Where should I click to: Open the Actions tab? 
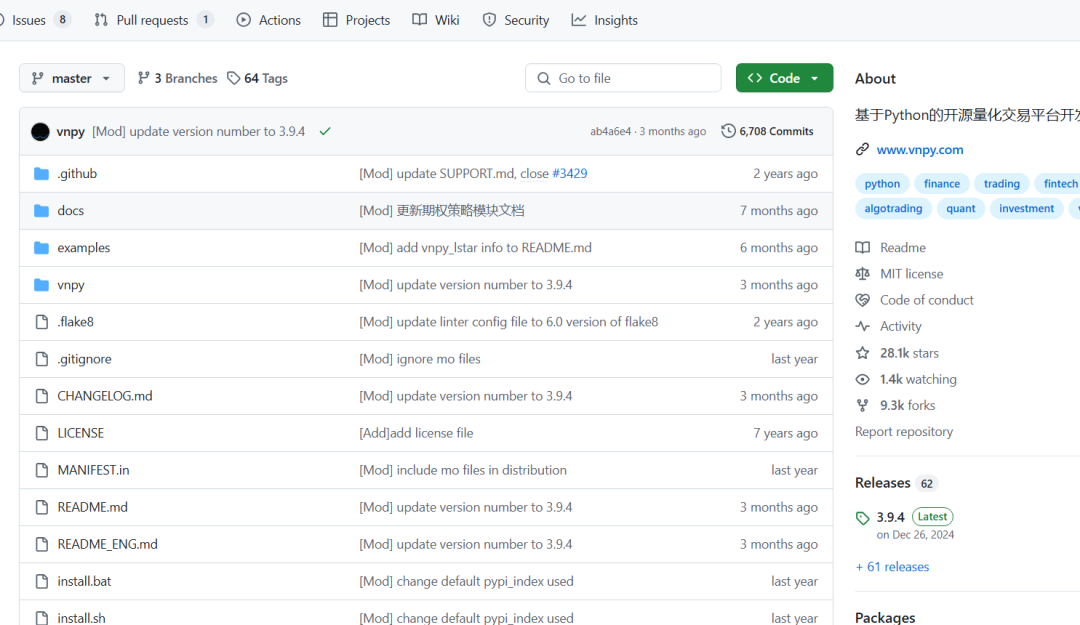[x=269, y=20]
